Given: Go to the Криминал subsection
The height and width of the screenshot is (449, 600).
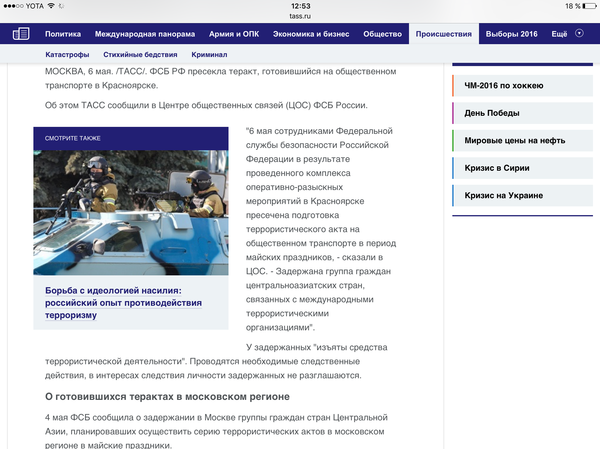Looking at the screenshot, I should pos(209,55).
